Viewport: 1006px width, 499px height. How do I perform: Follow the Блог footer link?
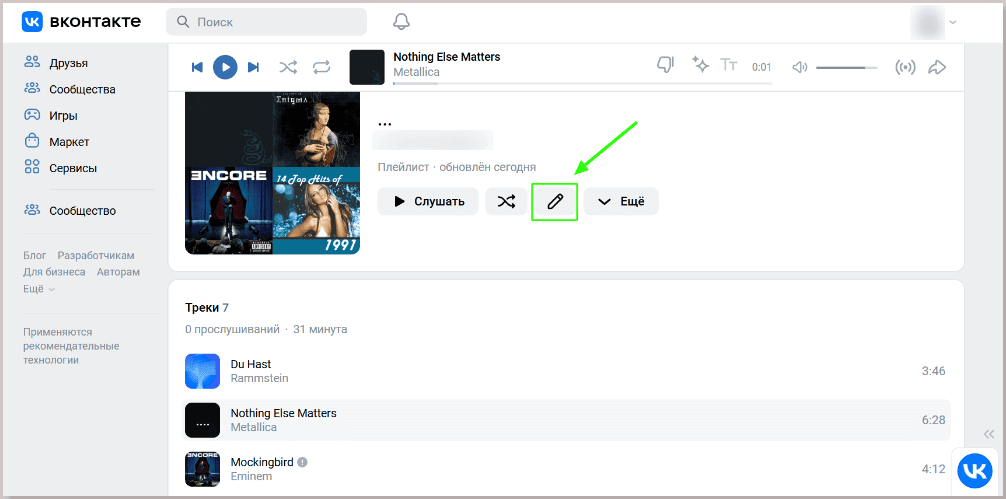tap(35, 255)
